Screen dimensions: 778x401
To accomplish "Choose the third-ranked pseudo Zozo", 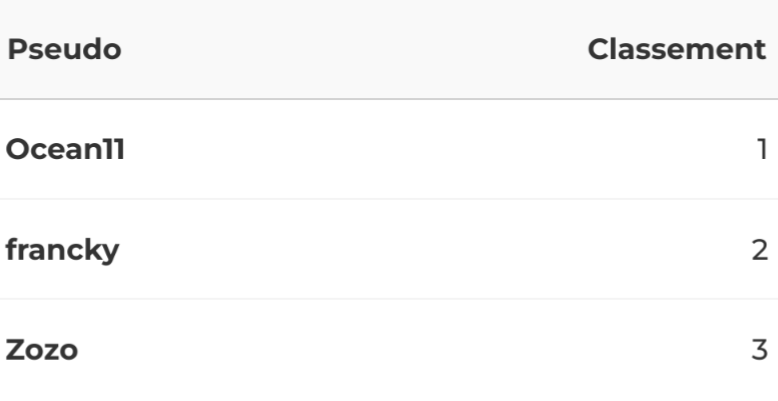I will (x=42, y=351).
